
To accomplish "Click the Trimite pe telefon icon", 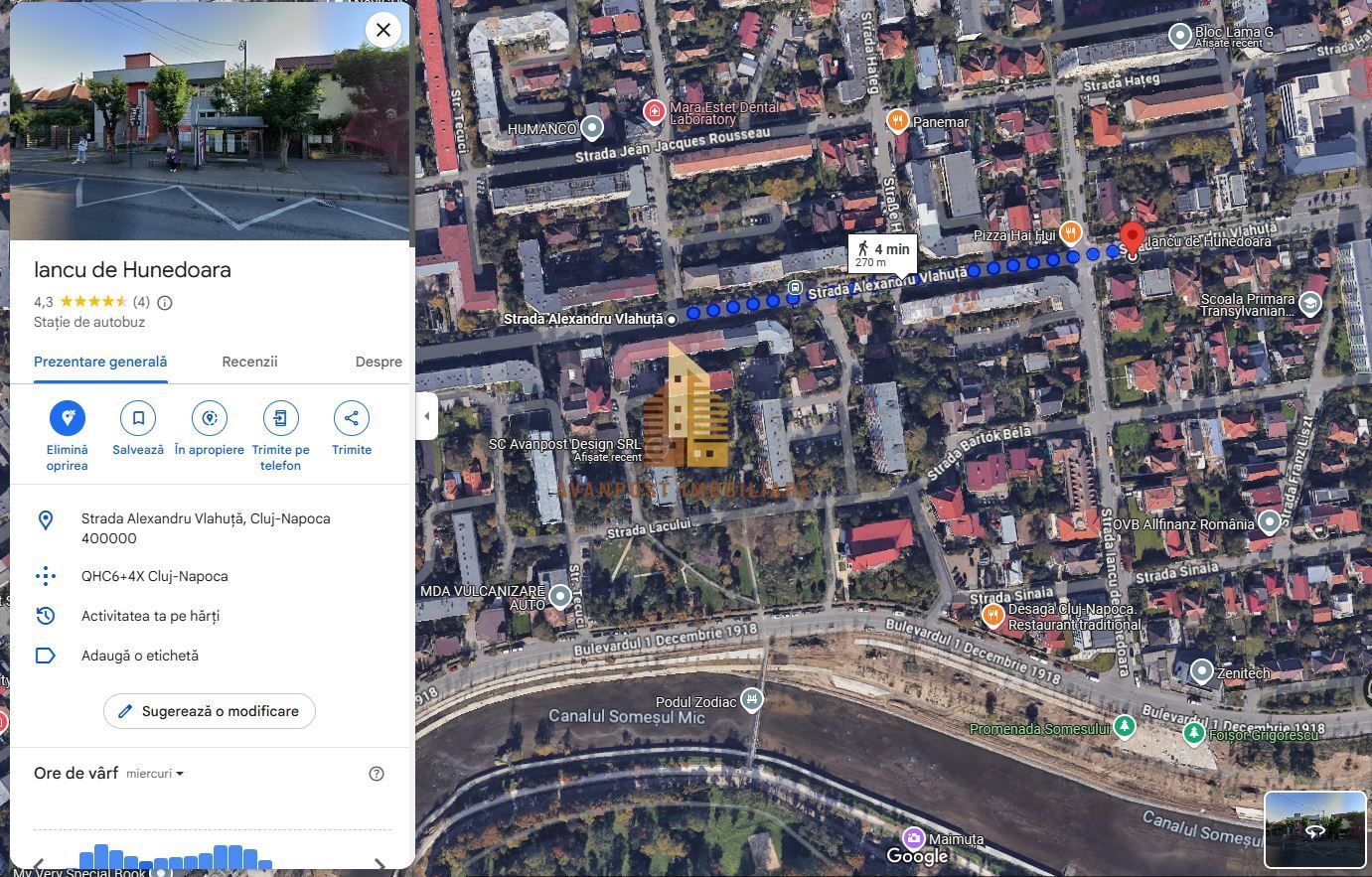I will click(280, 418).
